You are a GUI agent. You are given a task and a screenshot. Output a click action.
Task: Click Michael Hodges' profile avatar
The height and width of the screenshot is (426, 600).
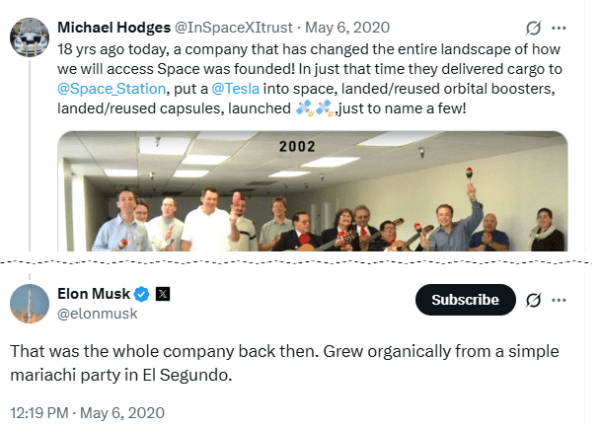coord(29,37)
